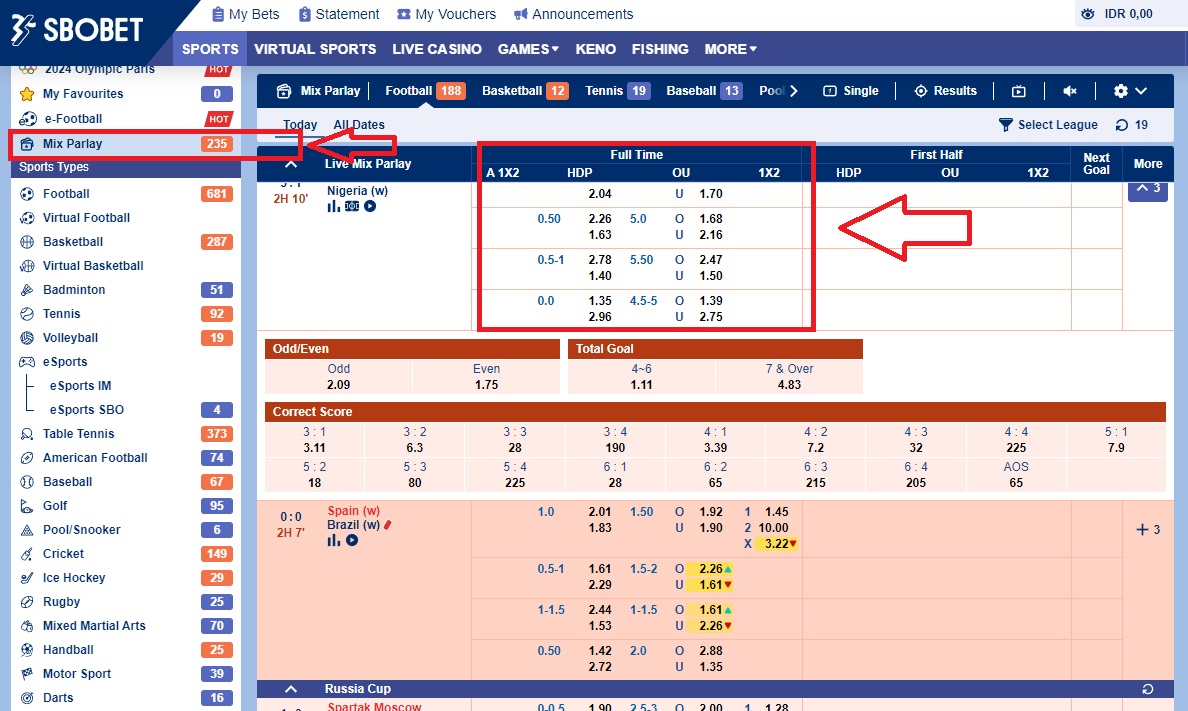Click the Tennis sidebar icon
This screenshot has width=1188, height=711.
[x=27, y=314]
